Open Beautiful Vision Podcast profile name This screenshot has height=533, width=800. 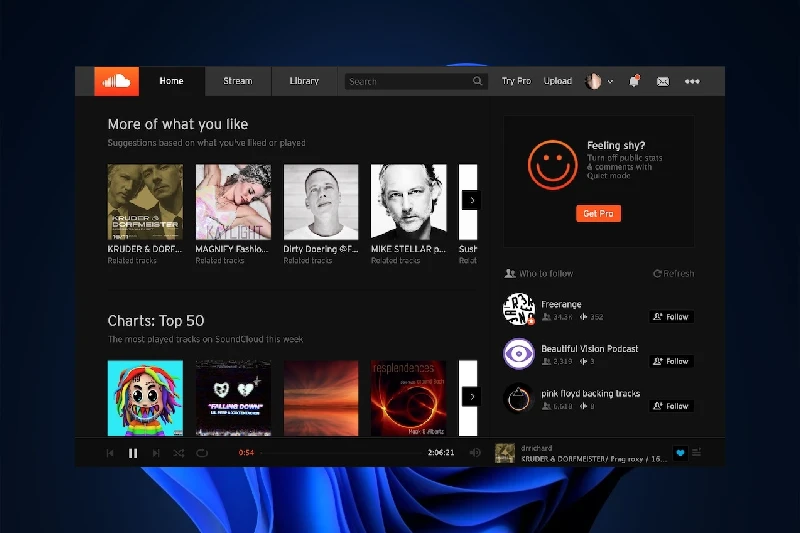(x=590, y=349)
